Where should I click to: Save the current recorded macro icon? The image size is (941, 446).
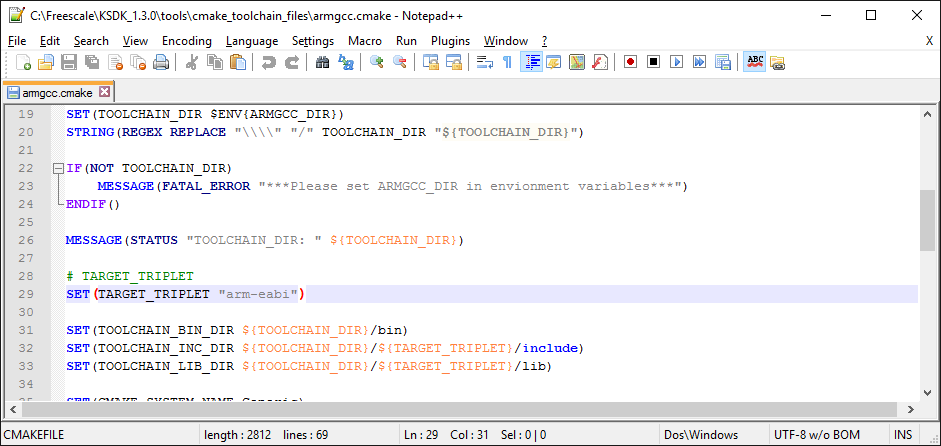723,62
